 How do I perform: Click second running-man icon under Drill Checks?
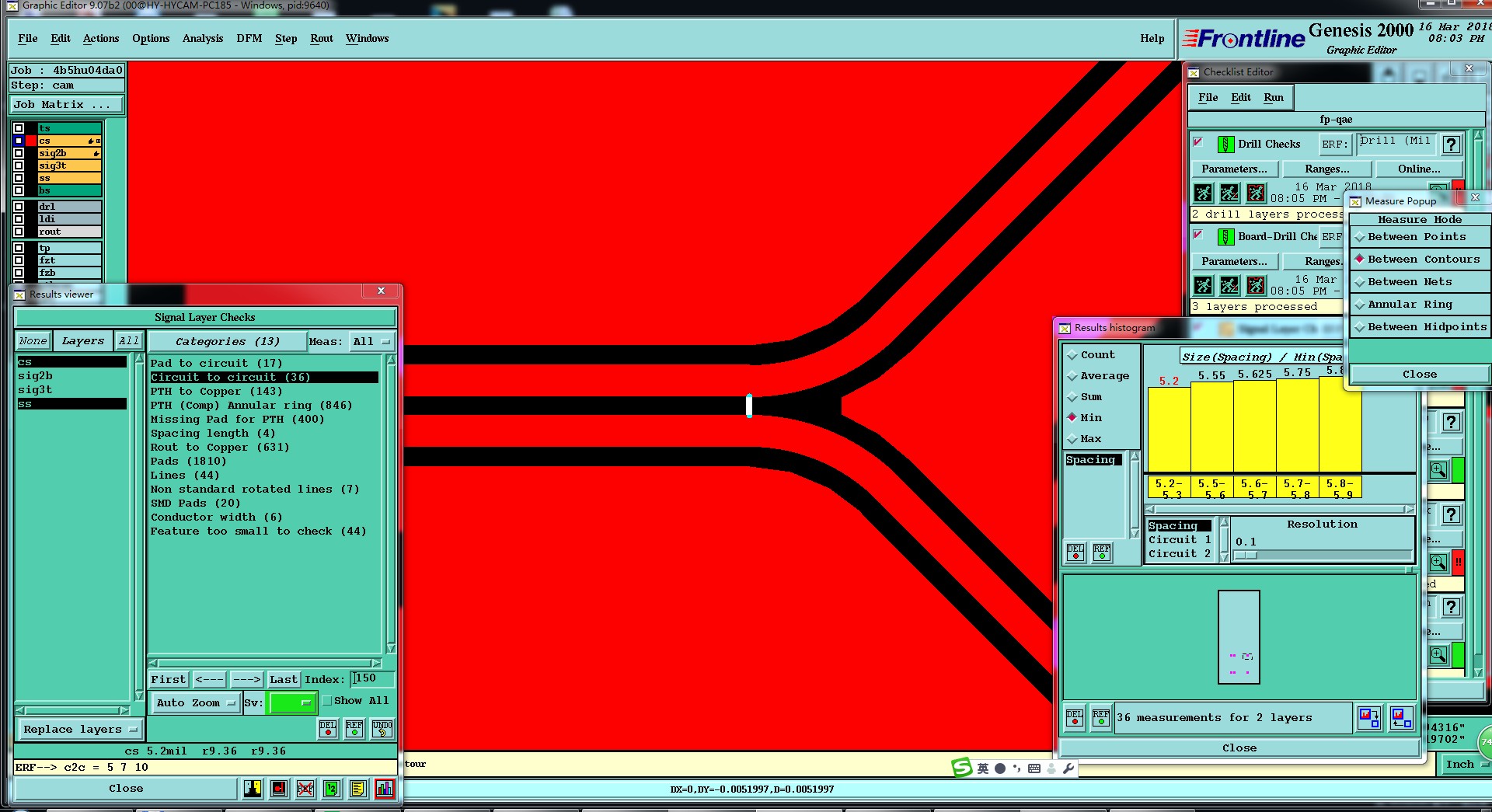[x=1229, y=193]
